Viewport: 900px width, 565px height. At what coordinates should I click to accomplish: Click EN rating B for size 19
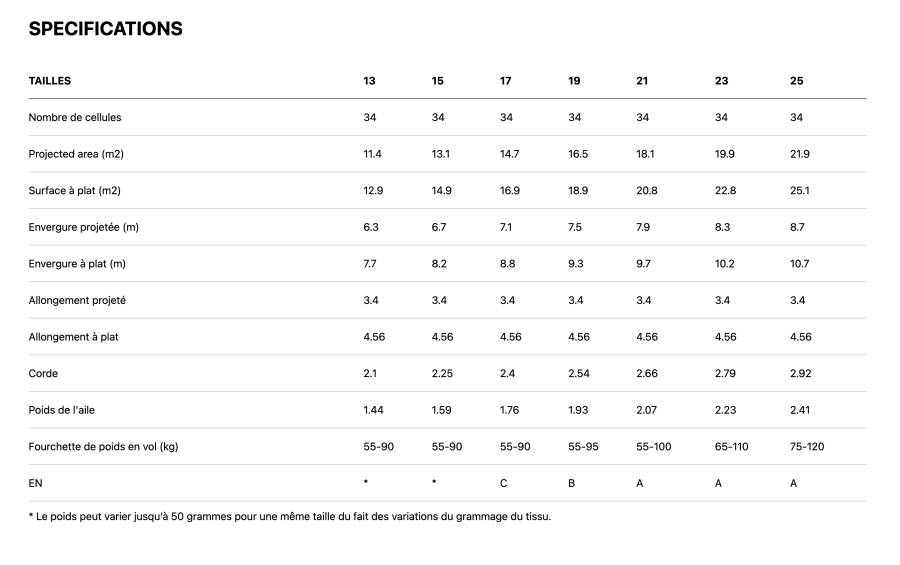point(571,483)
